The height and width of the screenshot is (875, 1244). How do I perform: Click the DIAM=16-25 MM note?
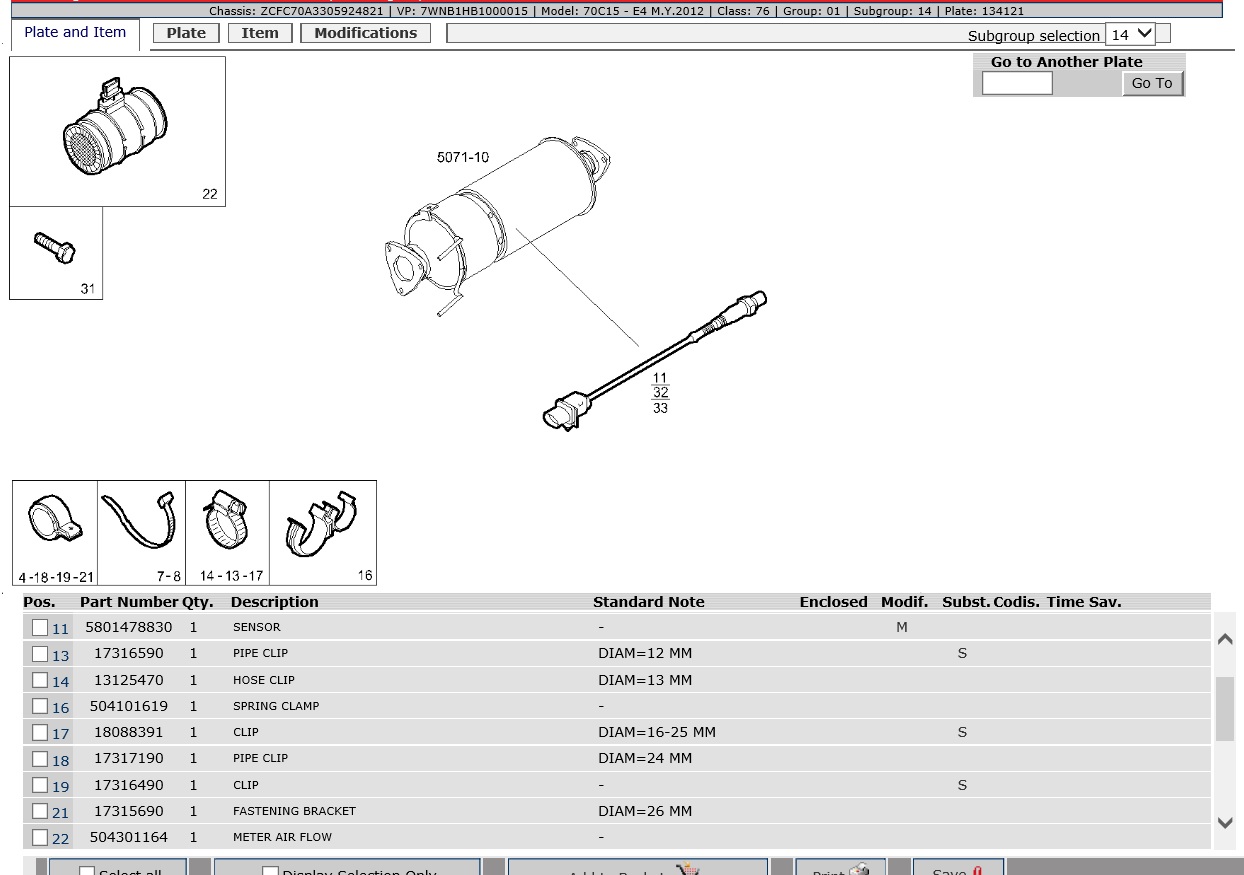pyautogui.click(x=657, y=732)
